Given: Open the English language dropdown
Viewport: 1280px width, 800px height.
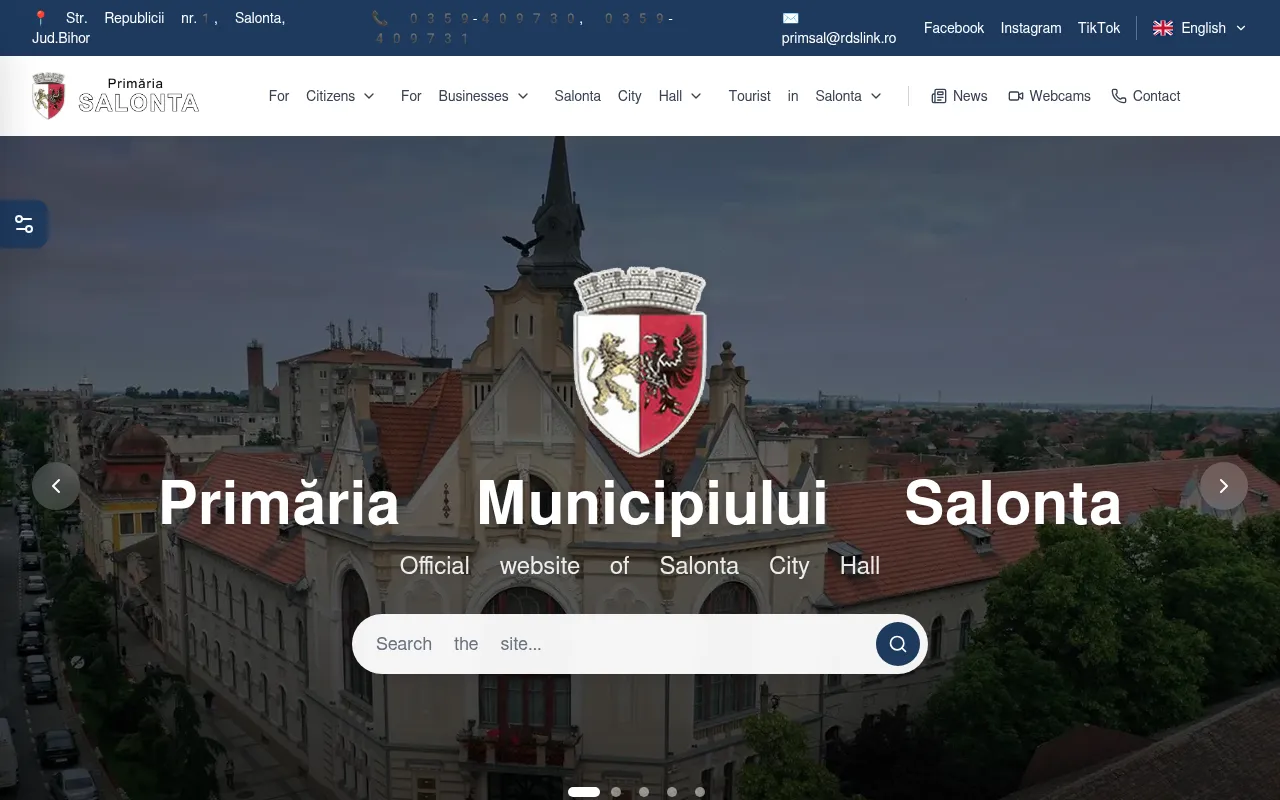Looking at the screenshot, I should coord(1200,28).
